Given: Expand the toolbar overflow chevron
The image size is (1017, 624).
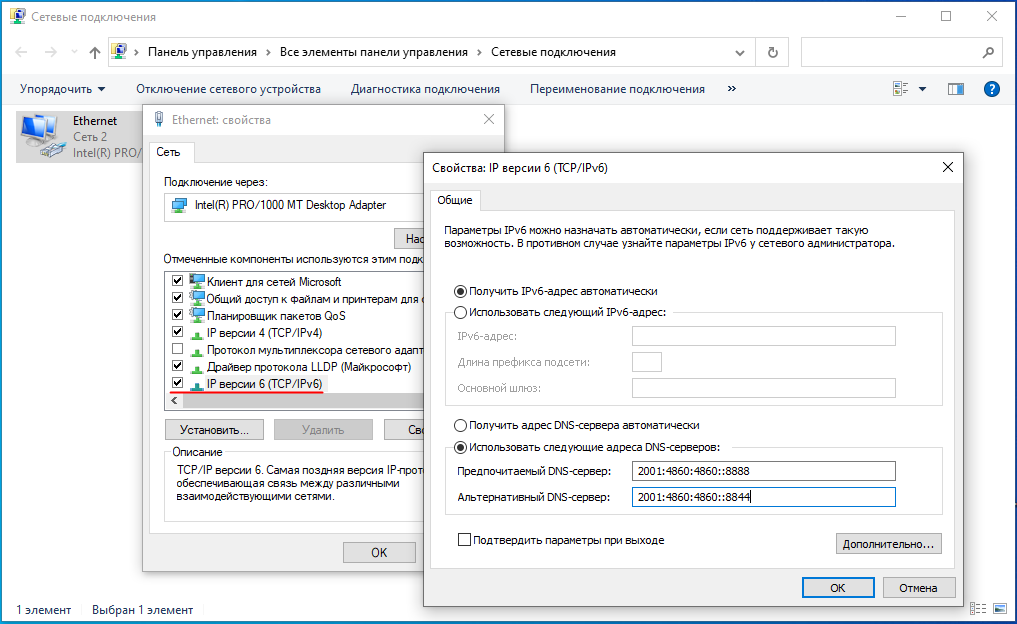Looking at the screenshot, I should click(732, 89).
